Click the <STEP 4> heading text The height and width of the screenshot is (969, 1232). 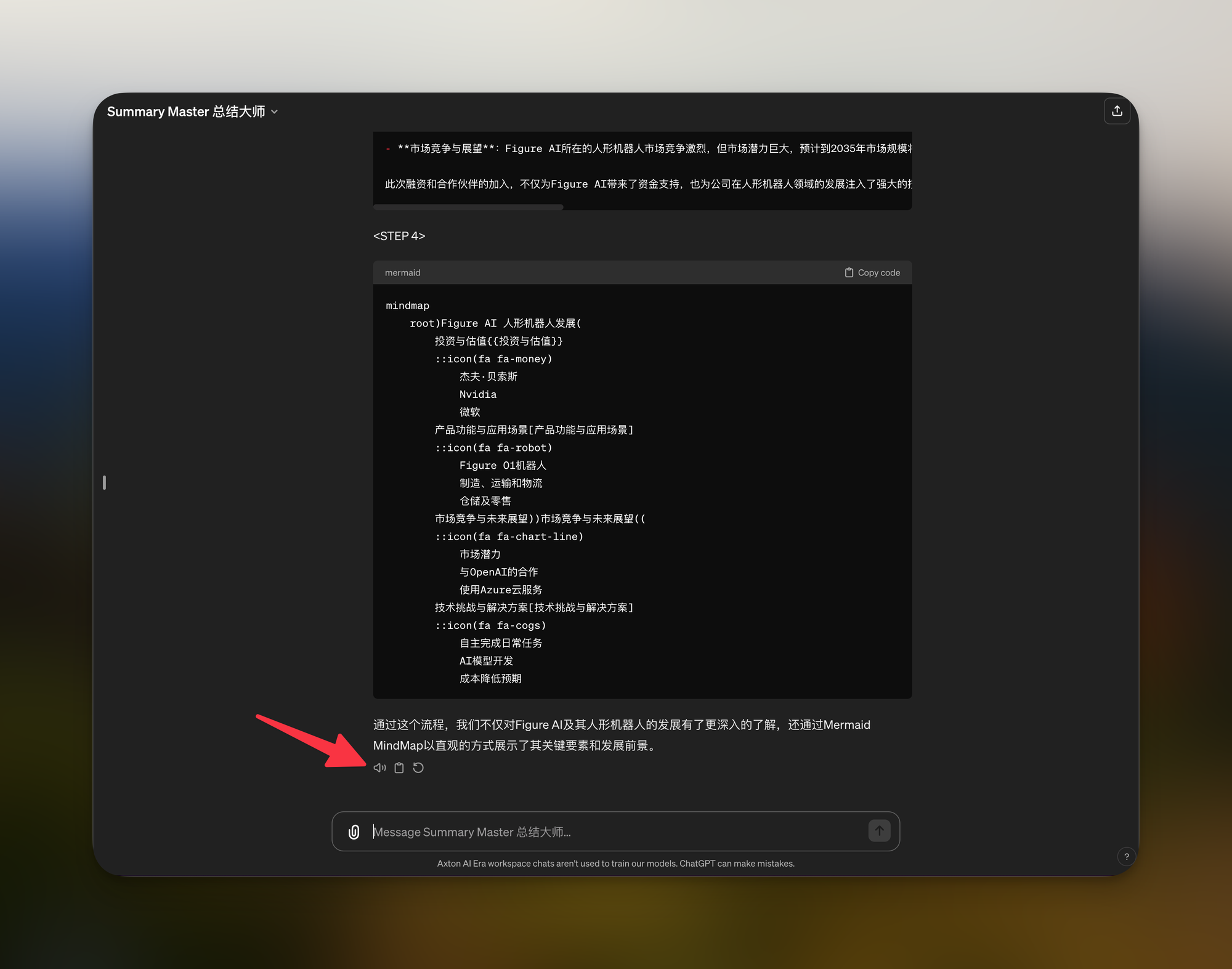[399, 236]
